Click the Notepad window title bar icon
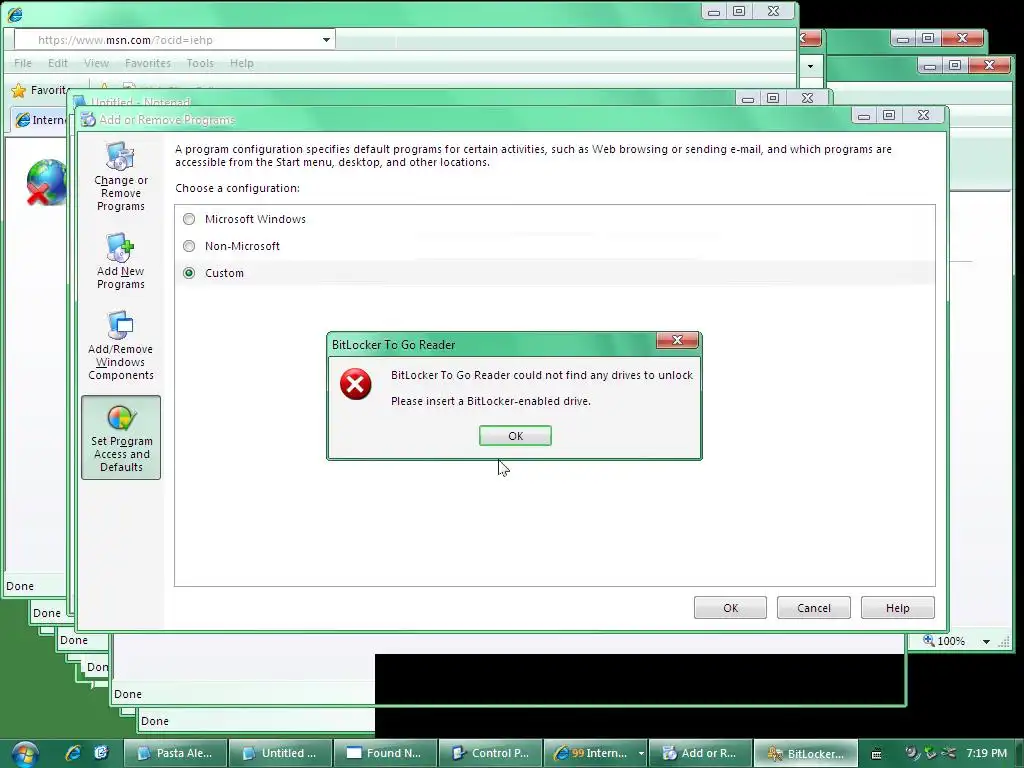This screenshot has width=1024, height=768. coord(80,102)
